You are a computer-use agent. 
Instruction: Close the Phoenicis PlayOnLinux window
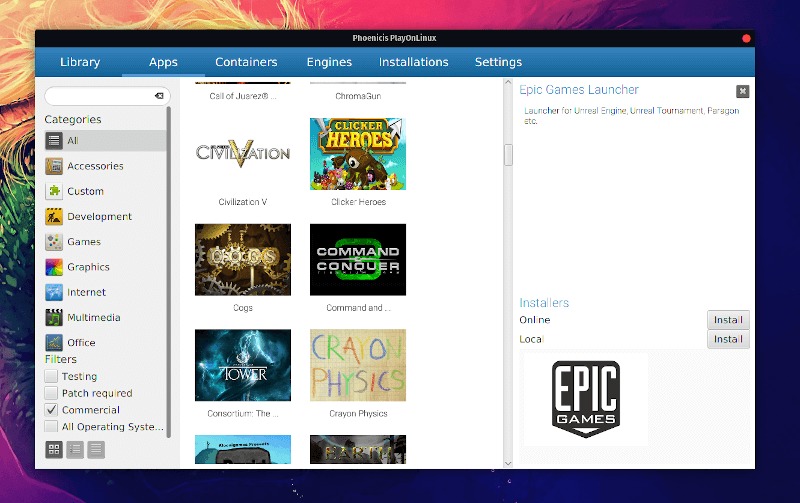point(746,38)
